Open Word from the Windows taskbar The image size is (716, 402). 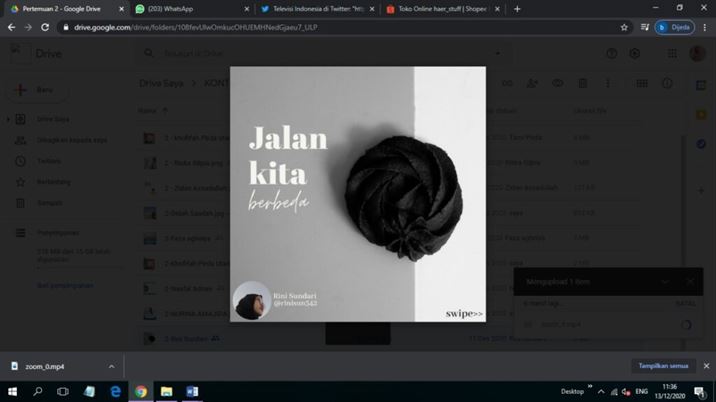point(192,392)
